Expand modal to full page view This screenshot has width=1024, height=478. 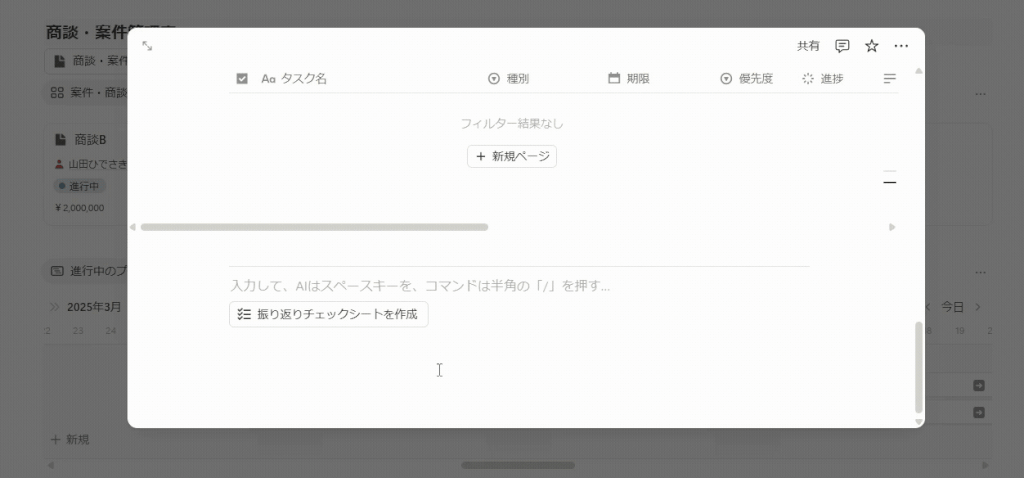click(x=147, y=46)
